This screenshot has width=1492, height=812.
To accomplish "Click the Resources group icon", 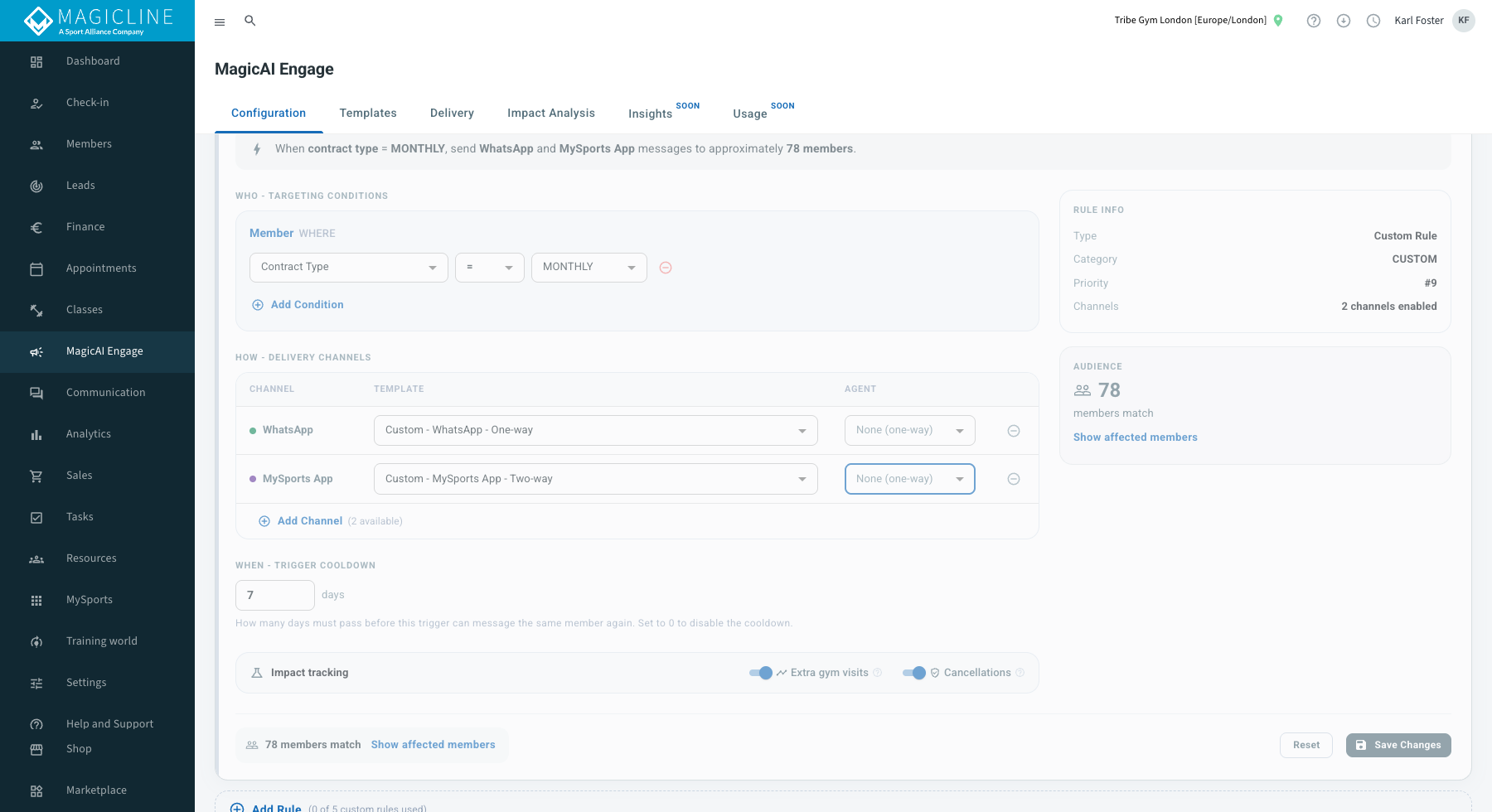I will [x=36, y=558].
